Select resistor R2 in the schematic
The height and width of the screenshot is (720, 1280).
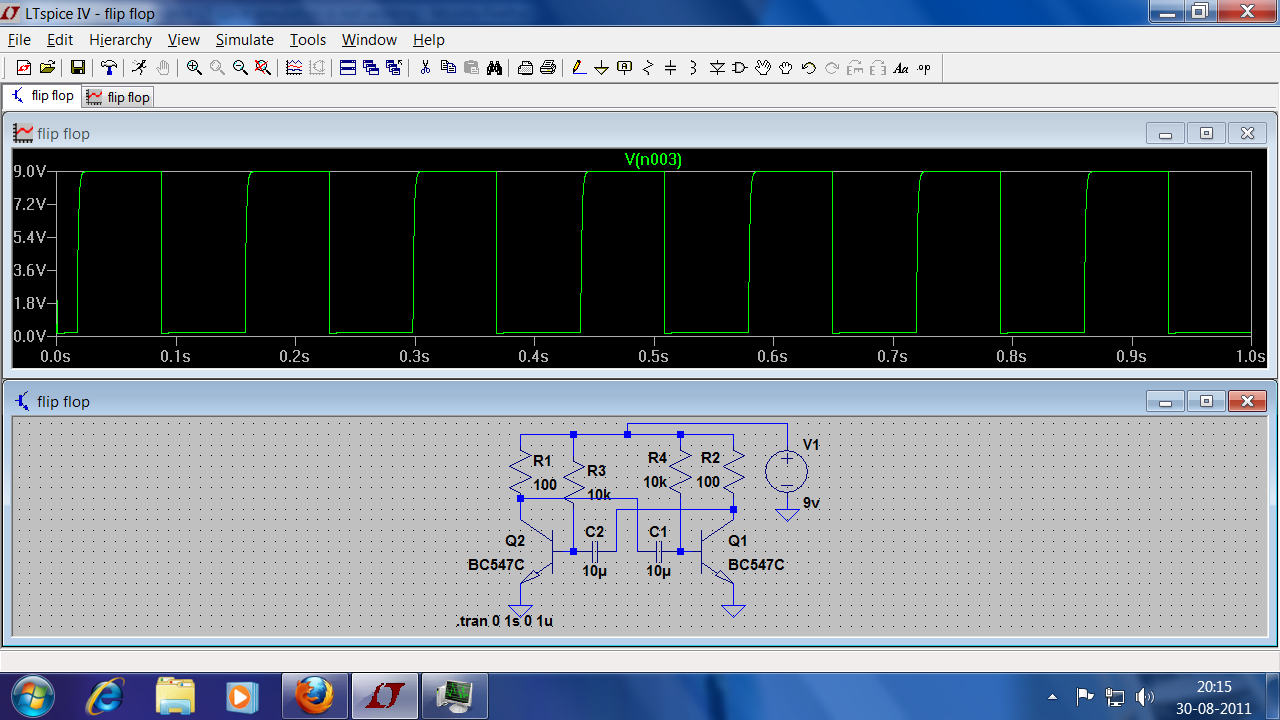click(x=733, y=470)
